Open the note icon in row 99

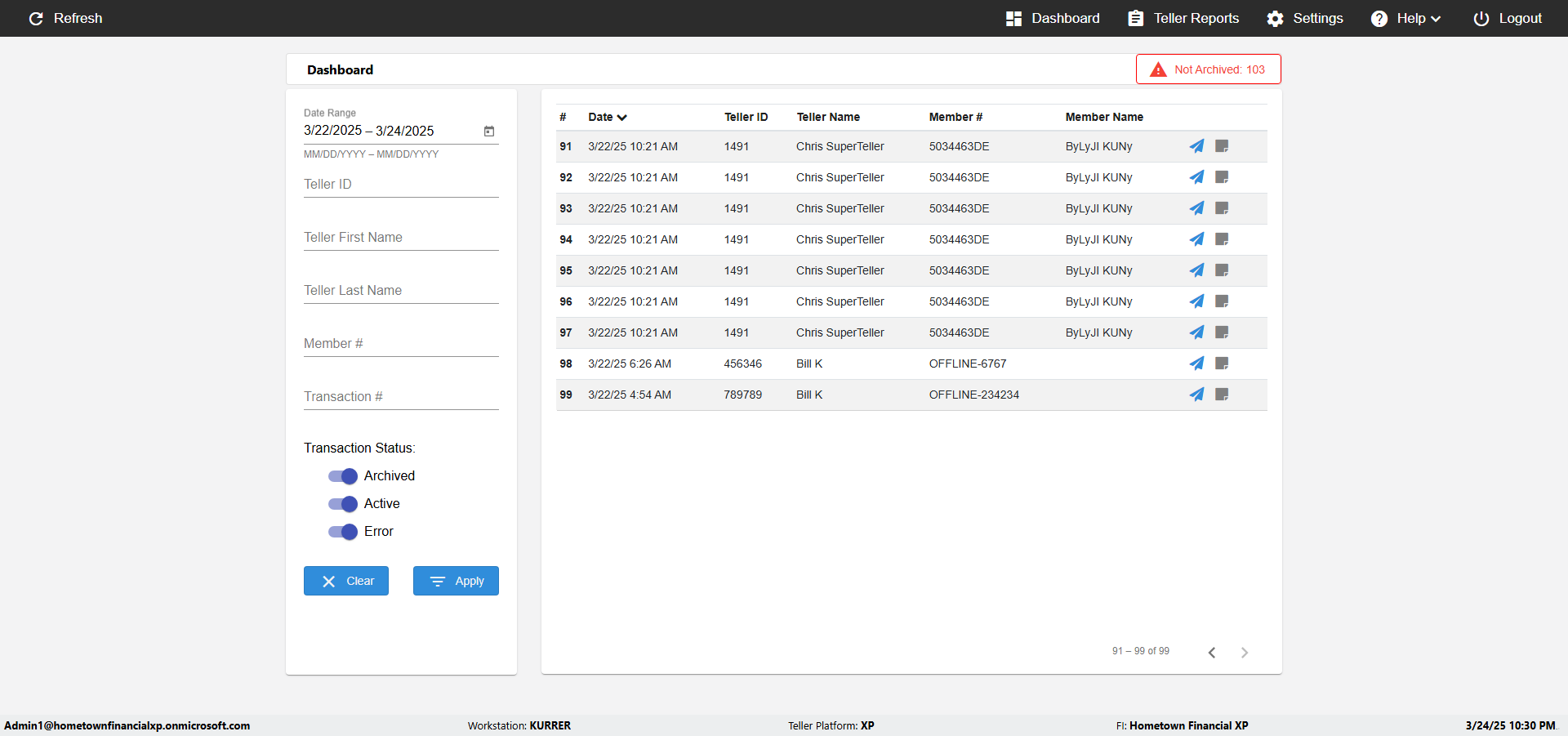coord(1222,395)
